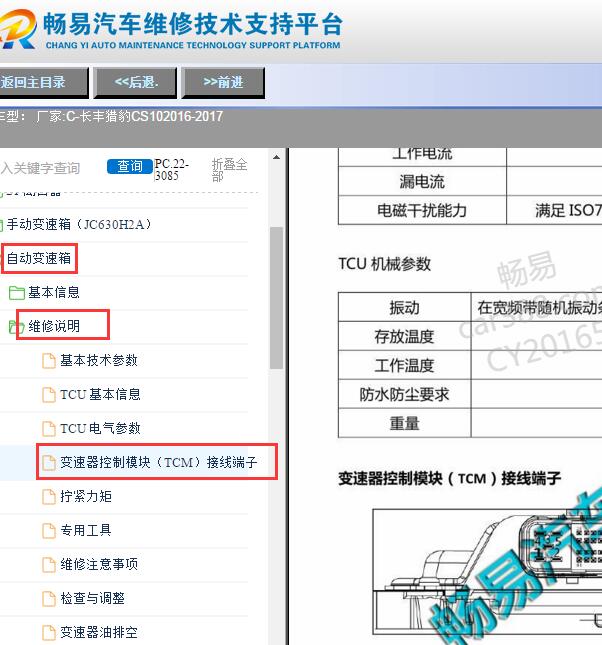Screen dimensions: 602x645
Task: Click the 变速器控制模块（TCM）接线端子 content heading
Action: [x=449, y=478]
